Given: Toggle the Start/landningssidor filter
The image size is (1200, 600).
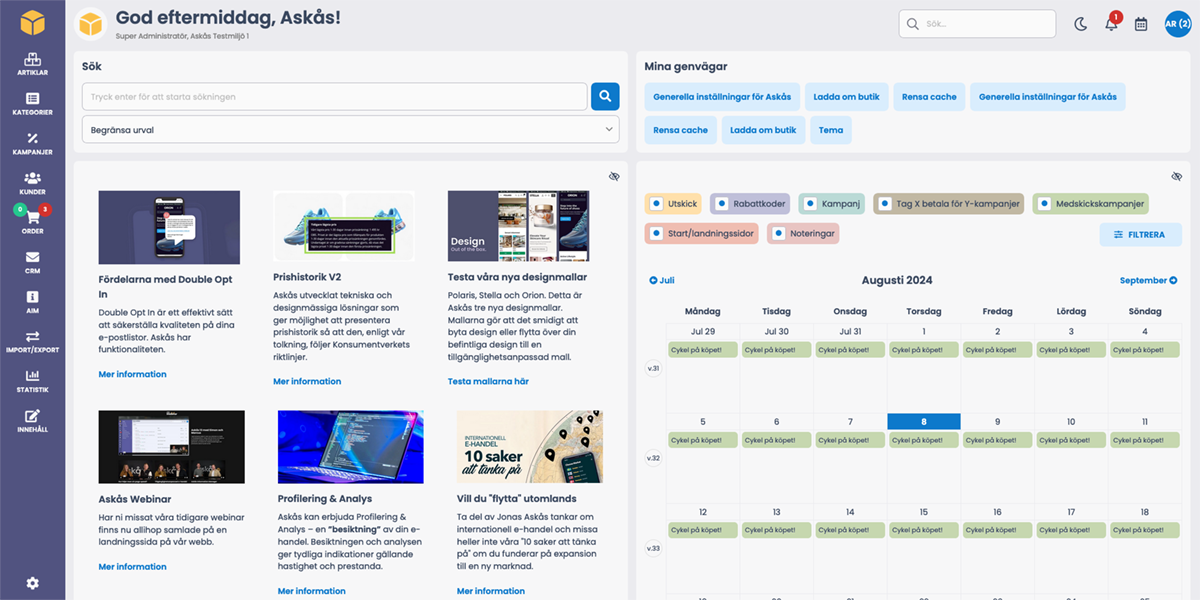Looking at the screenshot, I should tap(703, 233).
